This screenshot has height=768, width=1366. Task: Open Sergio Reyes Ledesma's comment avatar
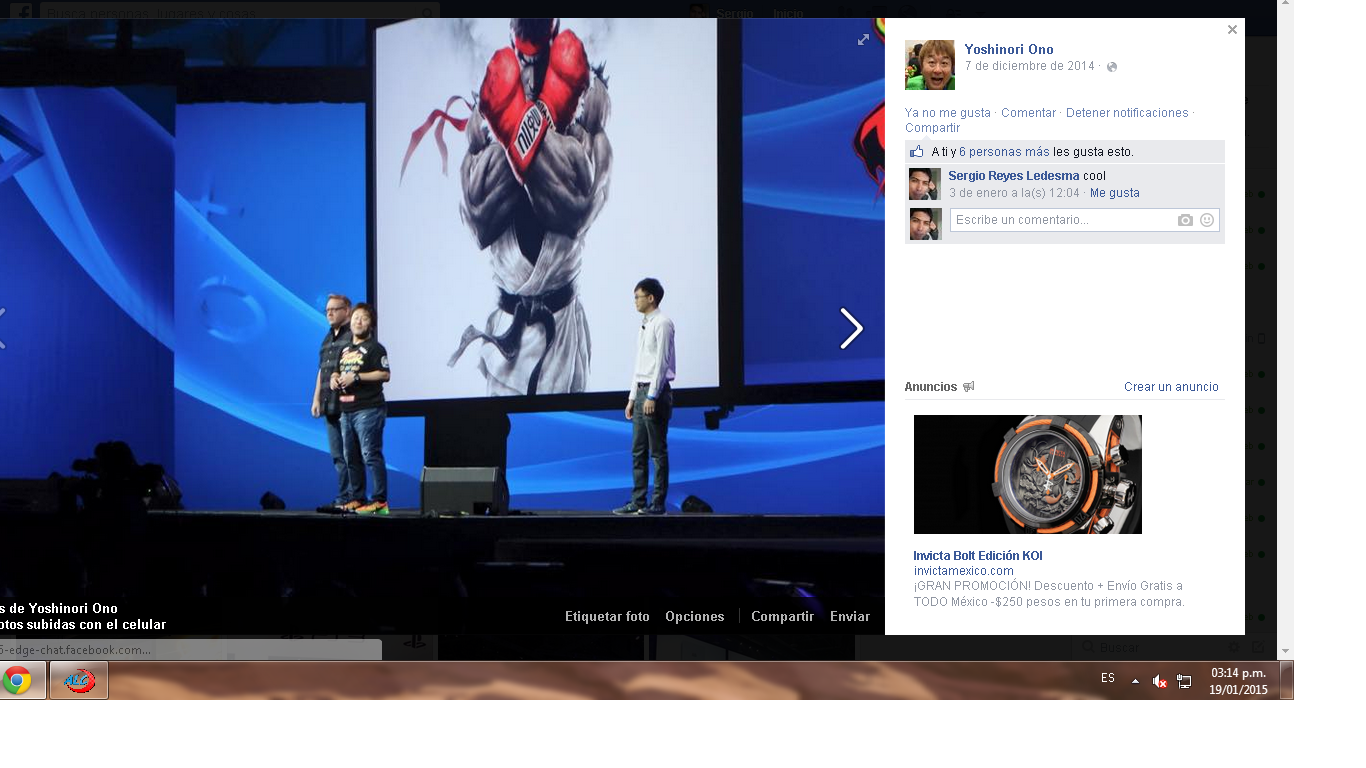point(925,184)
